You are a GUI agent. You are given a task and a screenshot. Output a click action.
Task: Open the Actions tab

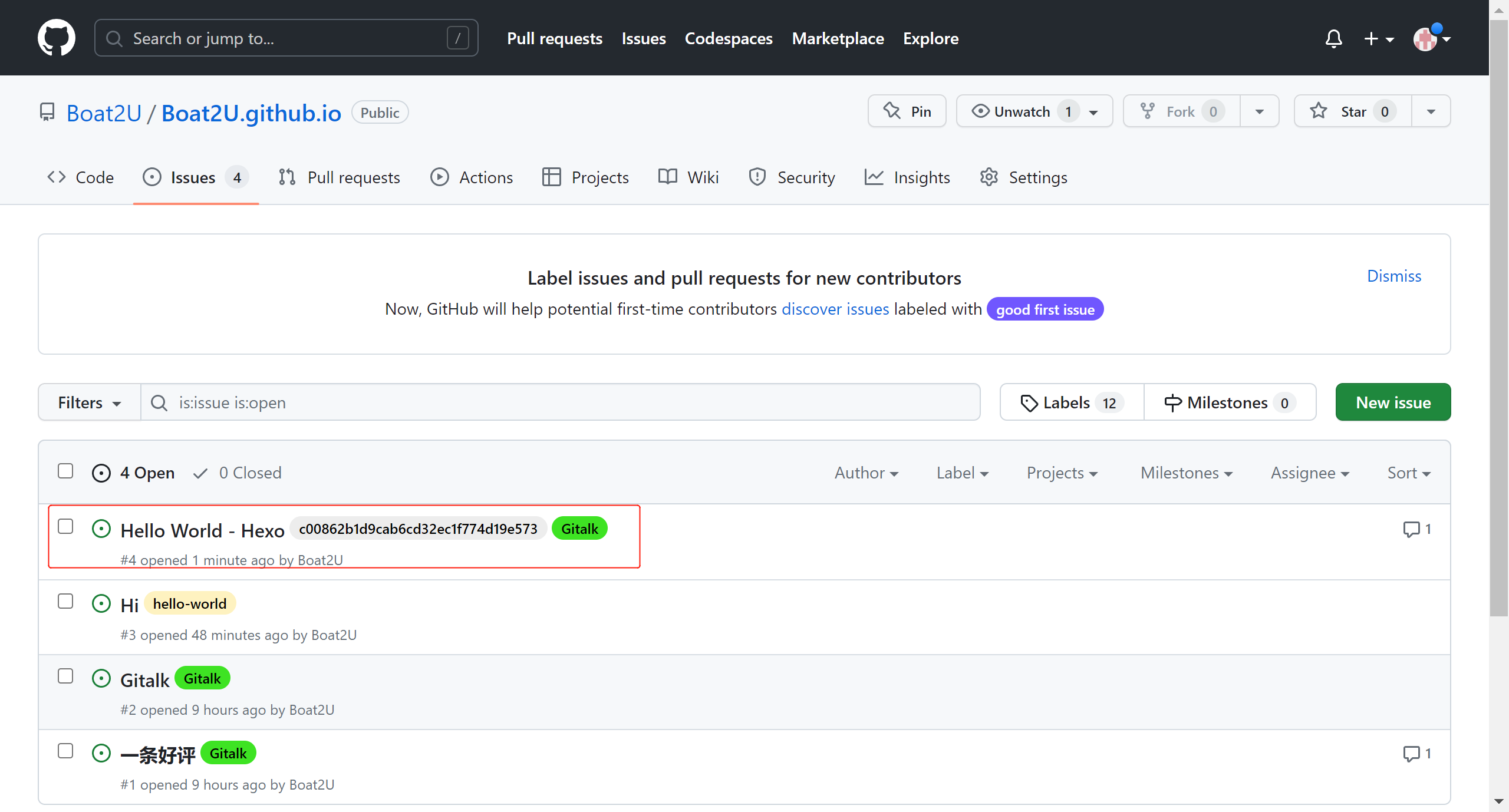pyautogui.click(x=472, y=177)
